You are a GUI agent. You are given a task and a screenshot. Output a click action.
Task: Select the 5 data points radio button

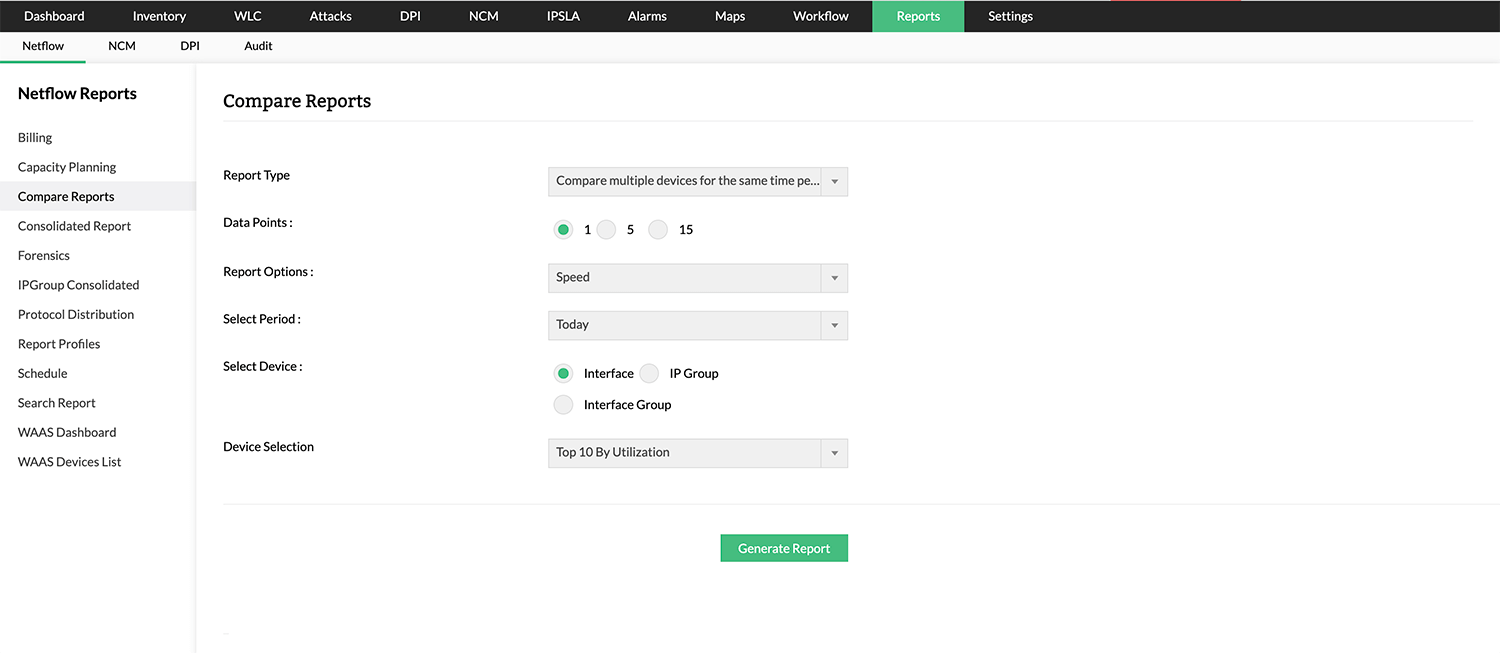(606, 229)
